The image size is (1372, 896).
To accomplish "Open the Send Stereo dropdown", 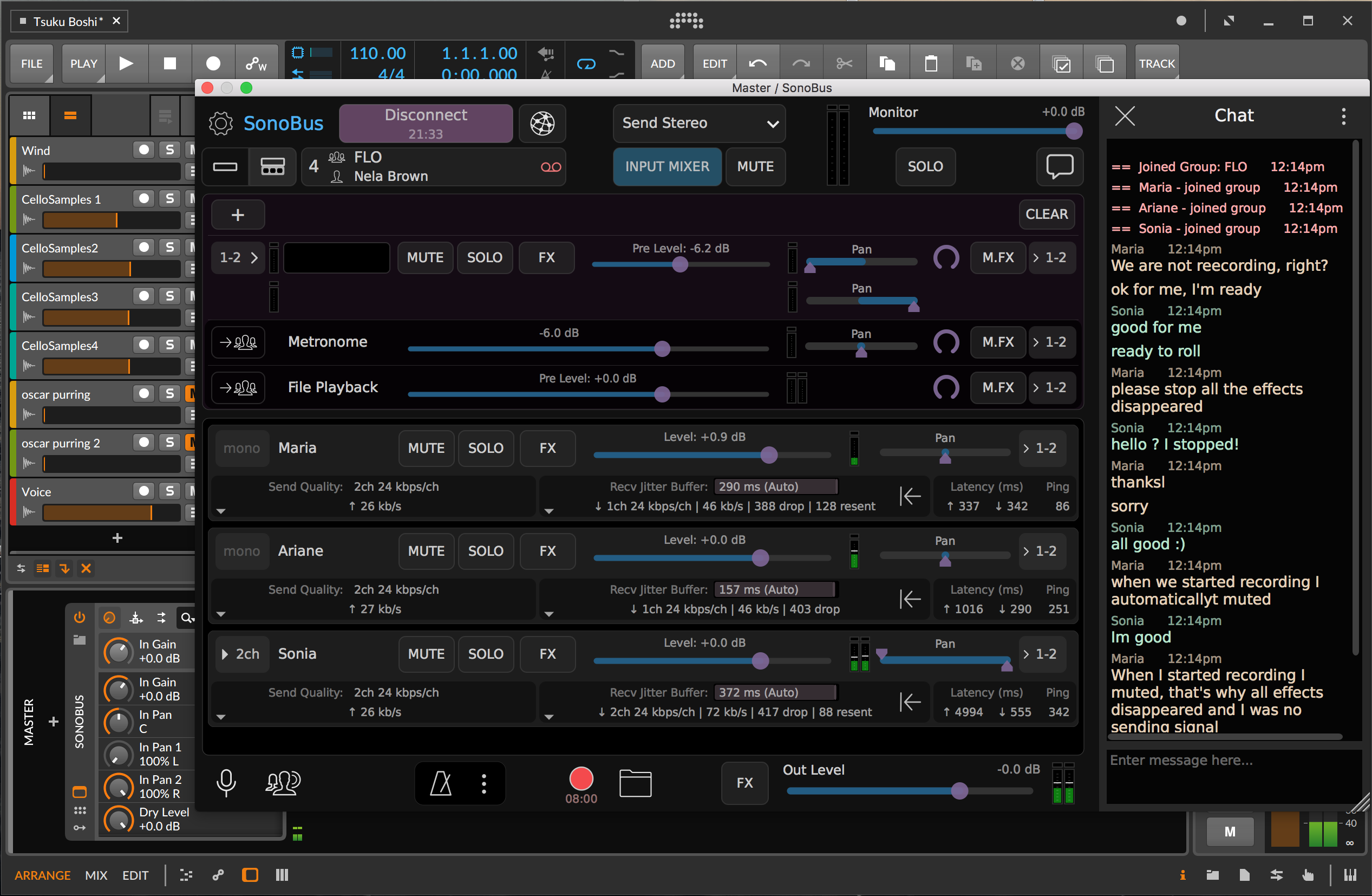I will (x=699, y=123).
